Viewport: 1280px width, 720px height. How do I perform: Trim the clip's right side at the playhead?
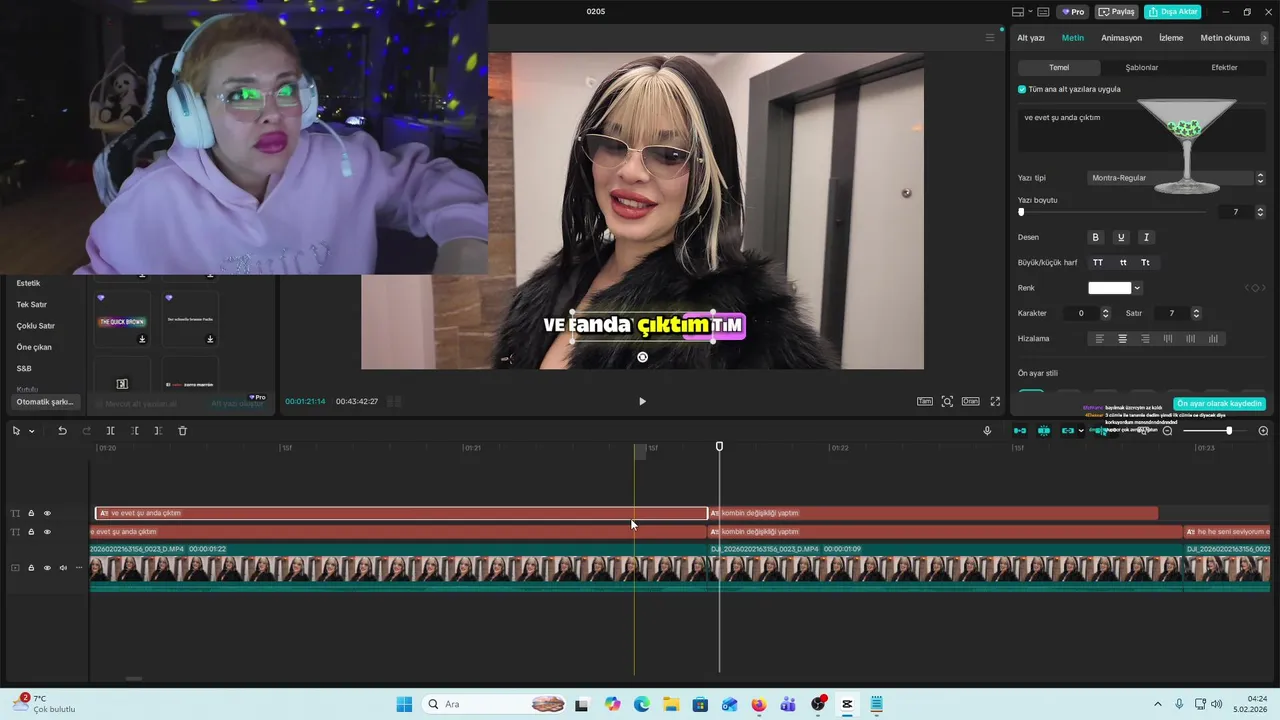[x=158, y=431]
